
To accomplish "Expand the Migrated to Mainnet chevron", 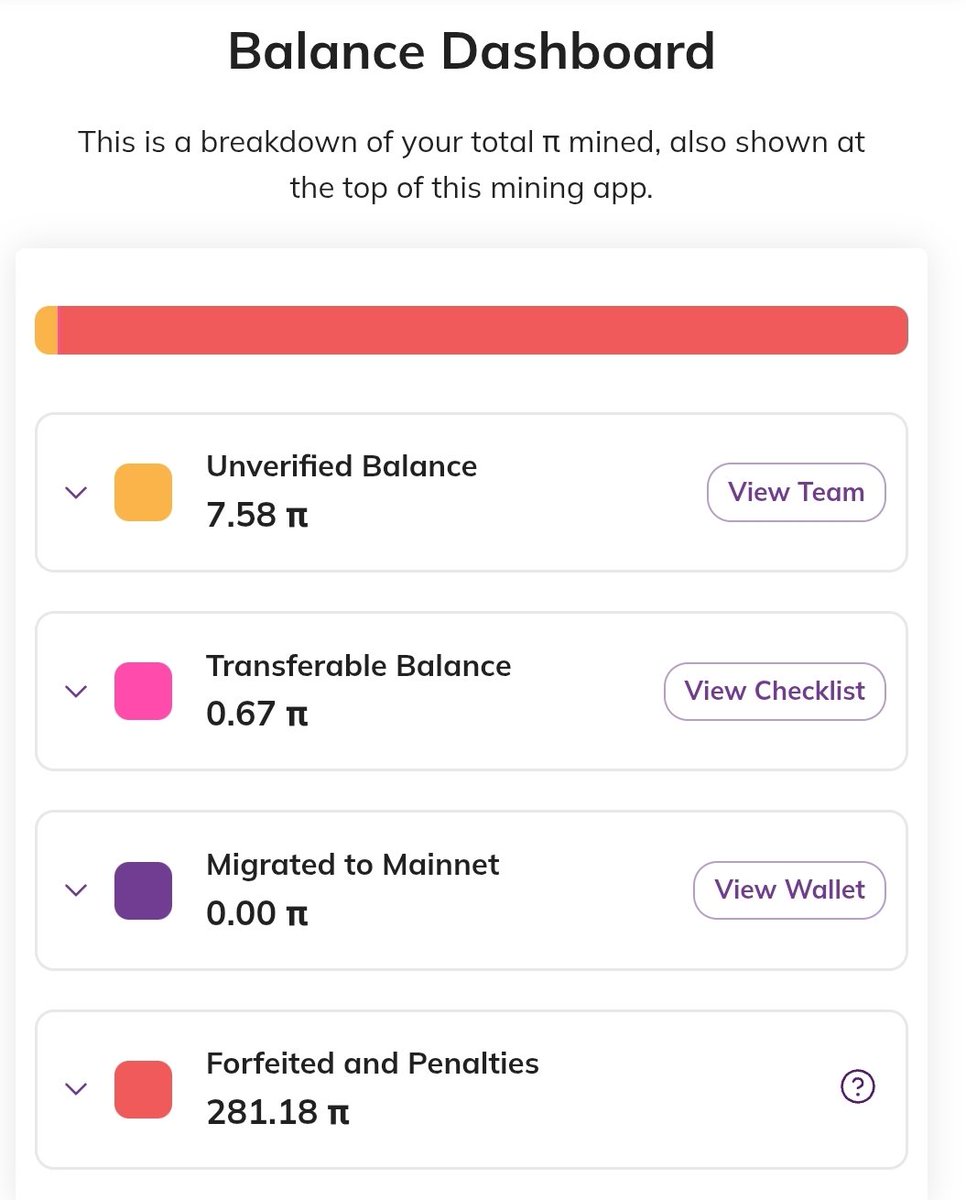I will tap(76, 890).
